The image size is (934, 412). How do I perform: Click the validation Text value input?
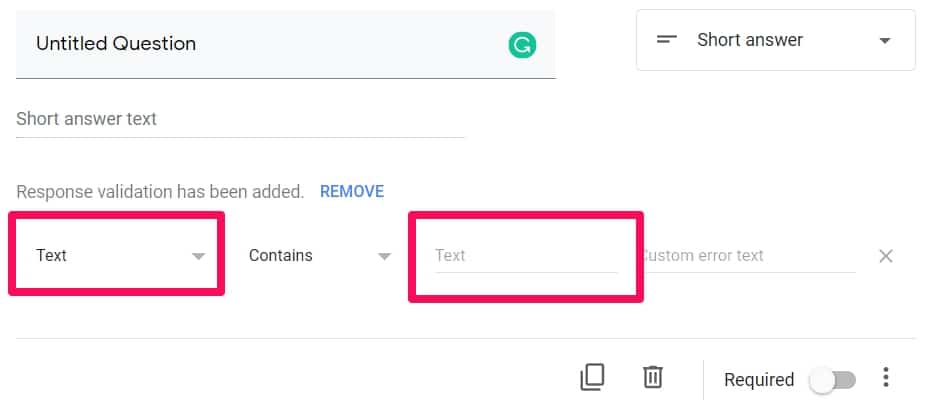coord(527,256)
